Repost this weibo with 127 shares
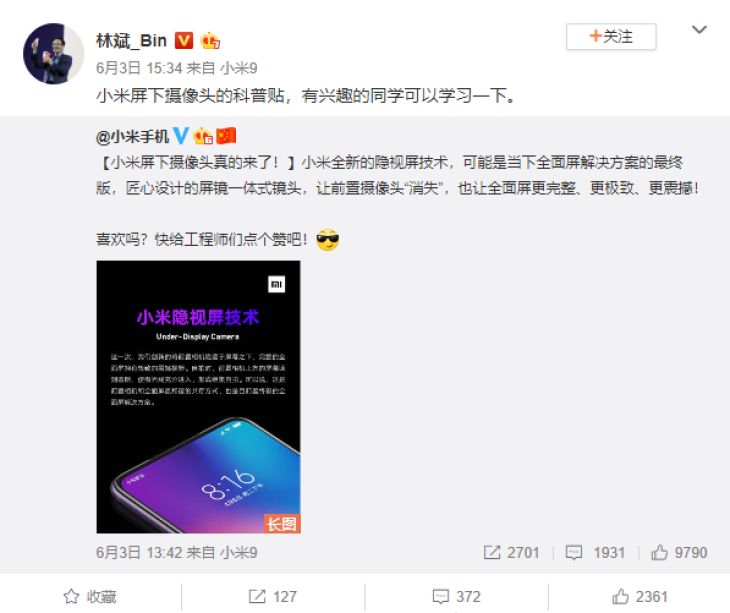The height and width of the screenshot is (613, 730). point(273,596)
